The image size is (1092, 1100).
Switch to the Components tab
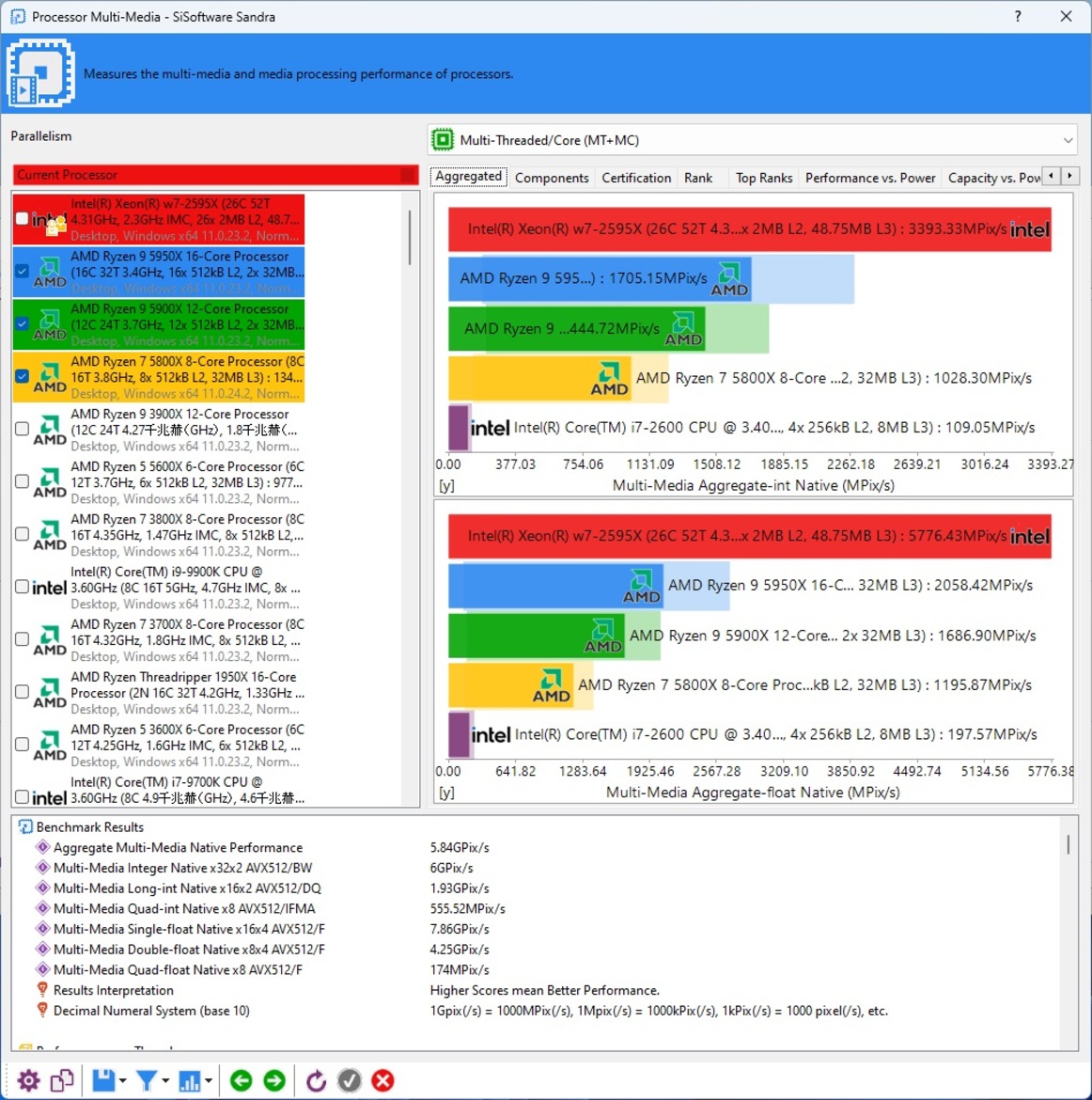click(552, 178)
